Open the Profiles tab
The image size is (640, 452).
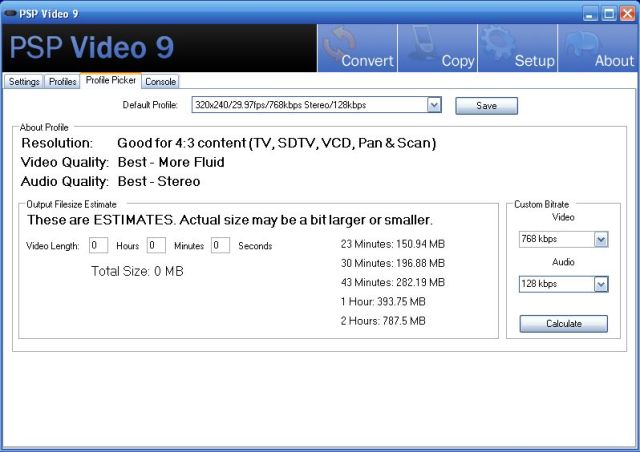[x=63, y=82]
